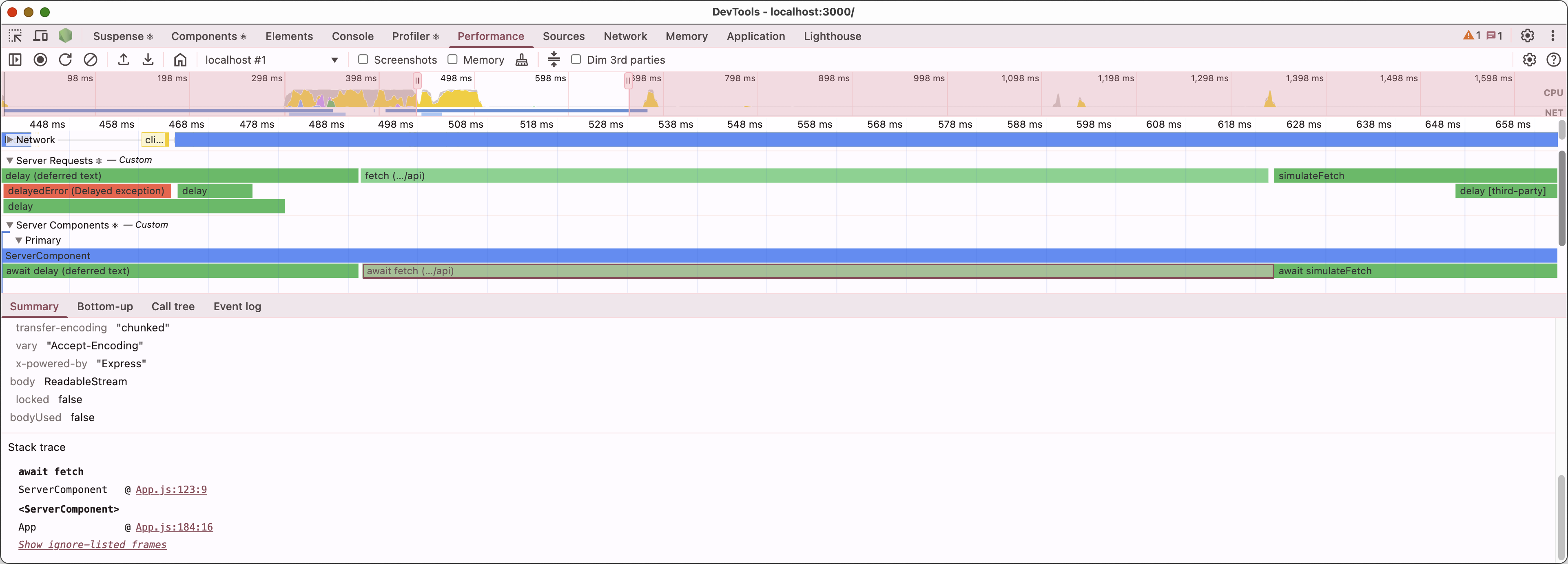Expand the Network track
The image size is (1568, 564).
click(x=10, y=140)
